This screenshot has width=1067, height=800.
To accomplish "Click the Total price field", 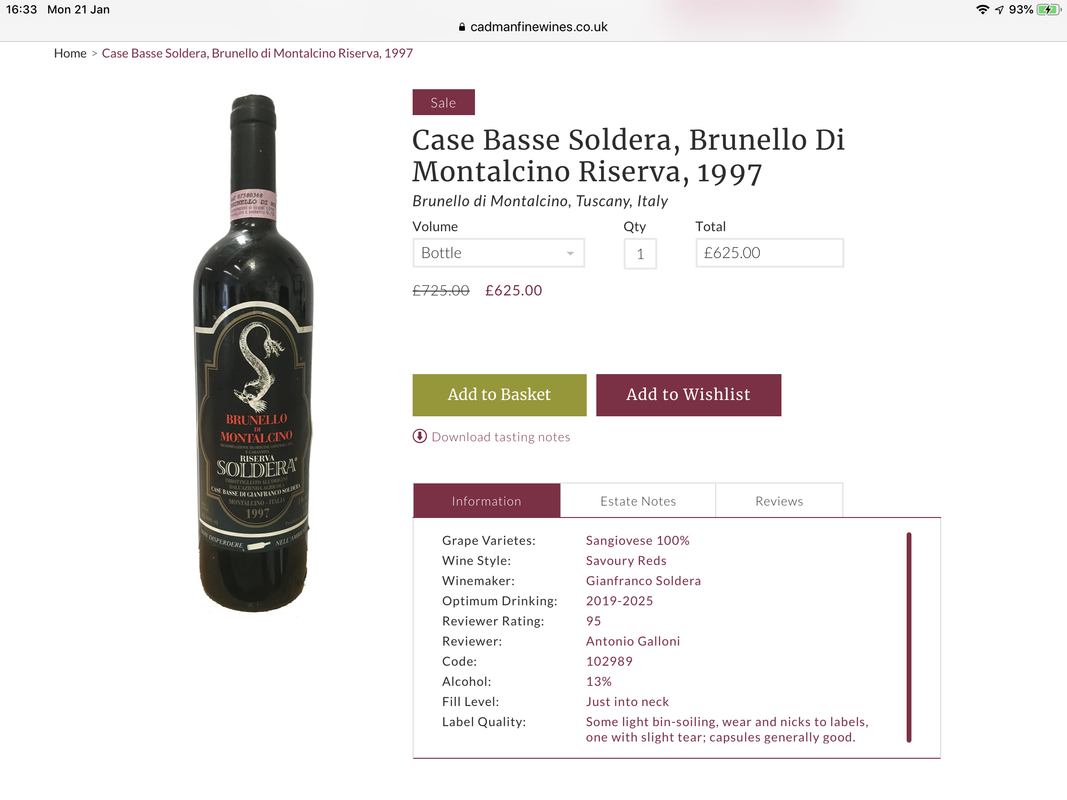I will coord(770,253).
